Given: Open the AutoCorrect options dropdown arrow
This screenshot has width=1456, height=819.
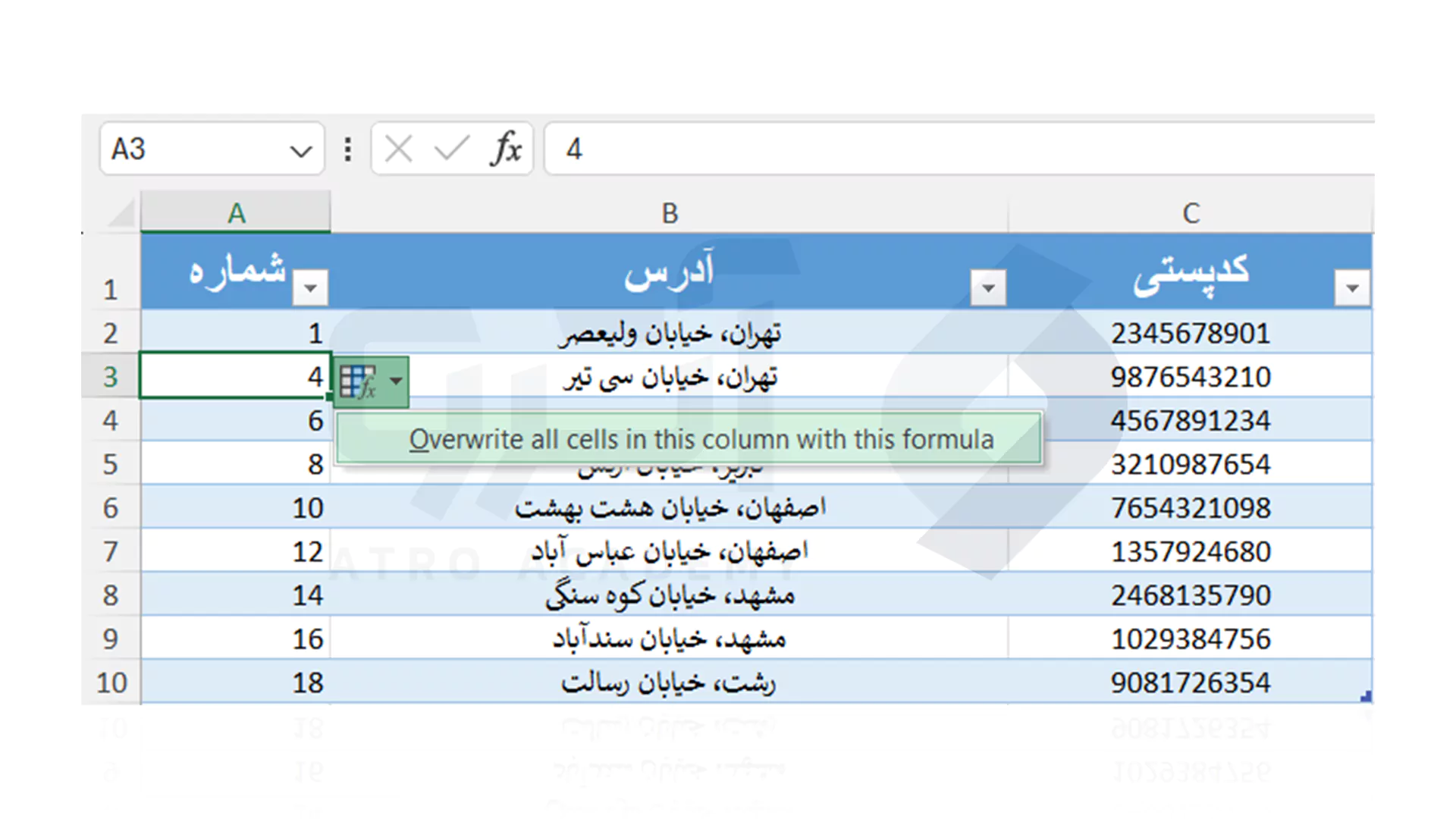Looking at the screenshot, I should point(396,381).
